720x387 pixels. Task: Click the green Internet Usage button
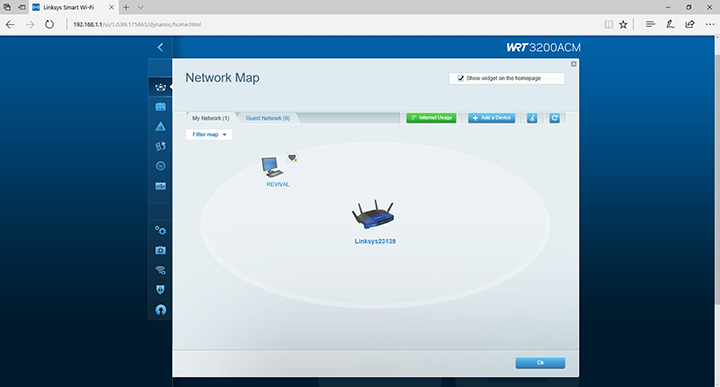pyautogui.click(x=431, y=118)
